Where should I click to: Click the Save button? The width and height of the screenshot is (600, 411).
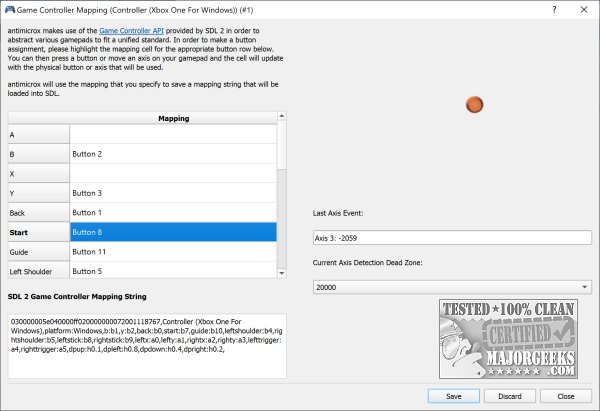coord(453,396)
